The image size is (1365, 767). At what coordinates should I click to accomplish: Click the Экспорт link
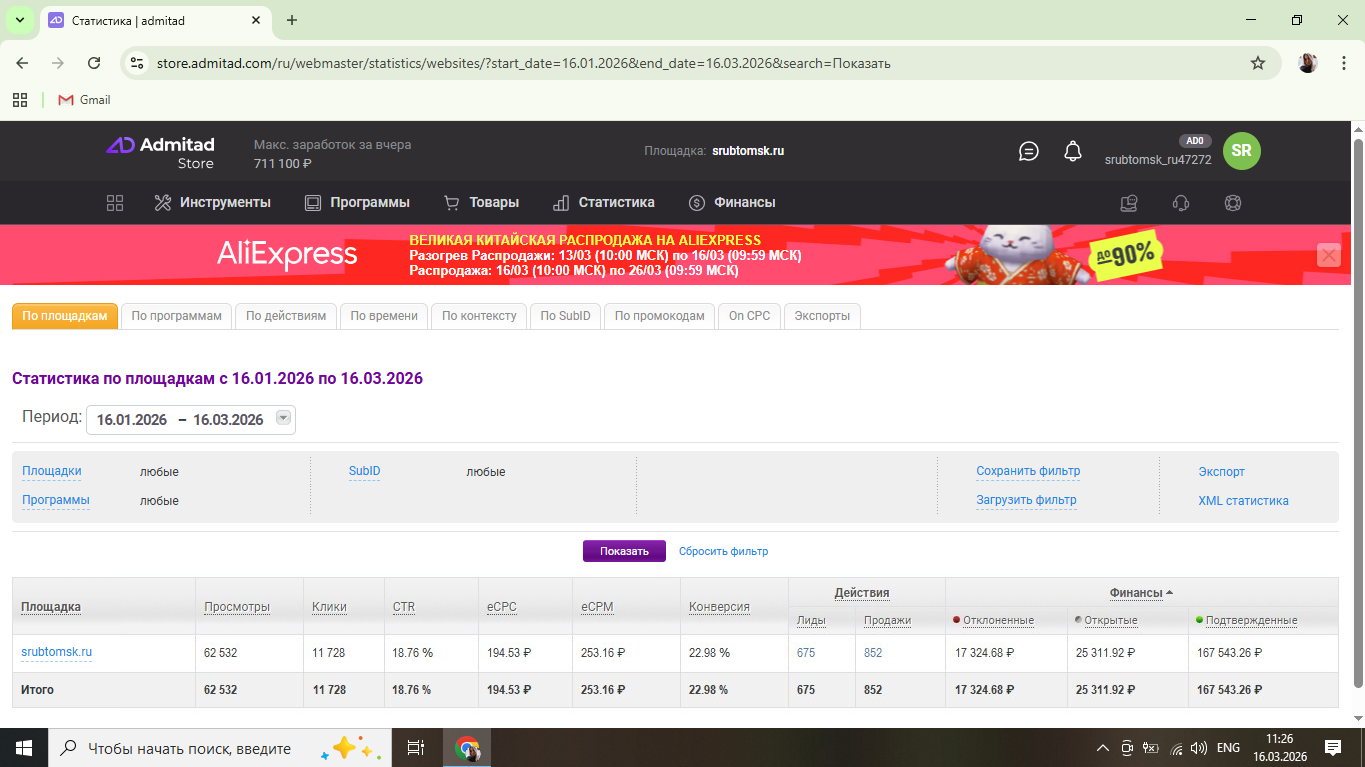point(1221,472)
